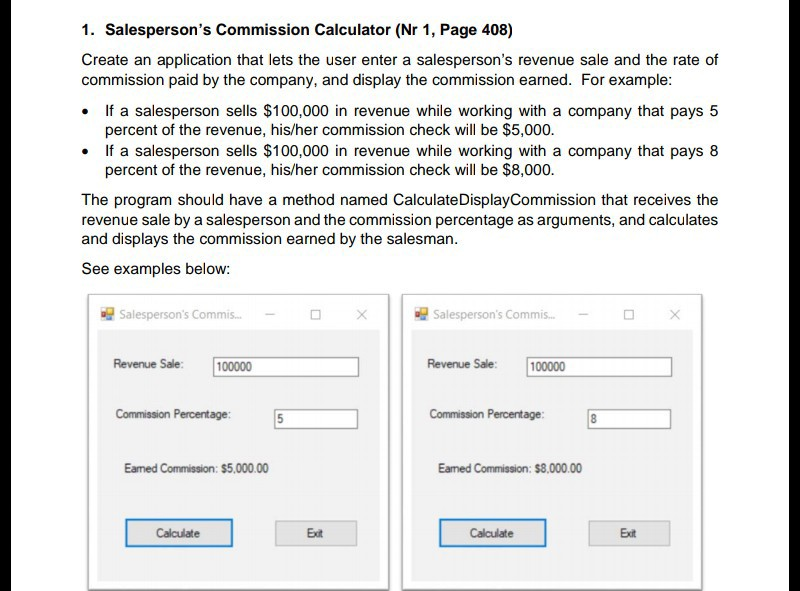Click the Commission Percentage field showing 5
Screen dimensions: 800x591
pyautogui.click(x=314, y=418)
